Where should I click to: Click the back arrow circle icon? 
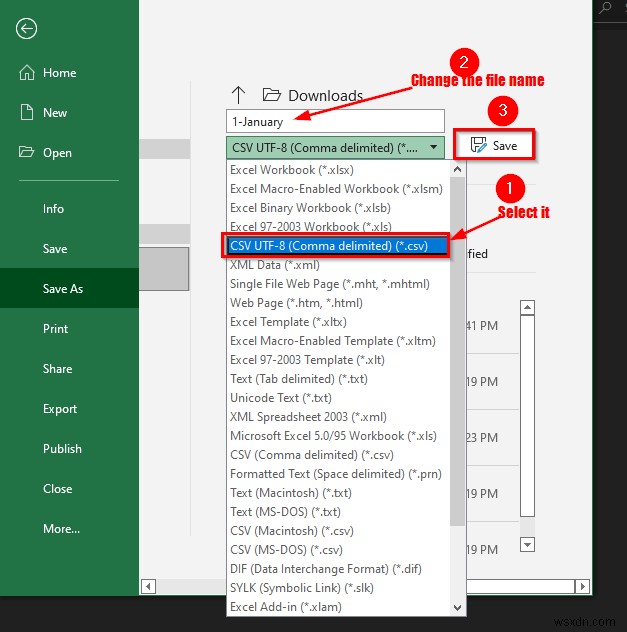pyautogui.click(x=27, y=29)
